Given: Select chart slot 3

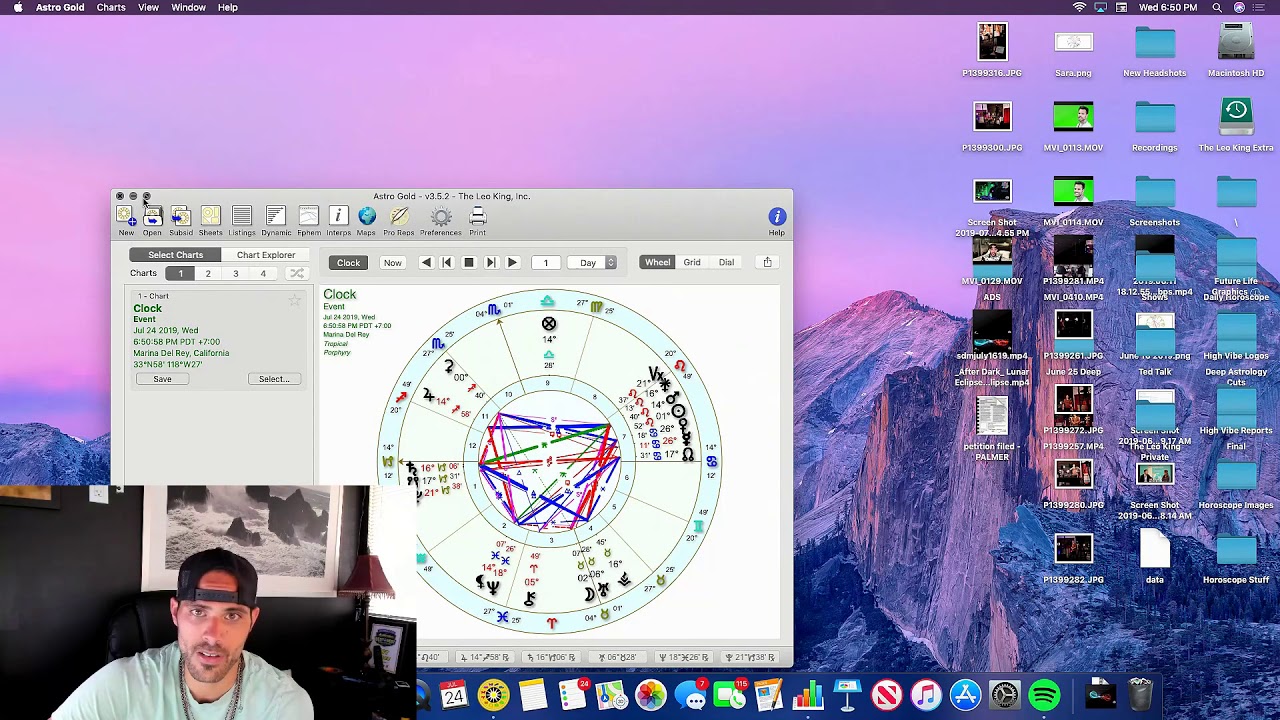Looking at the screenshot, I should tap(236, 273).
